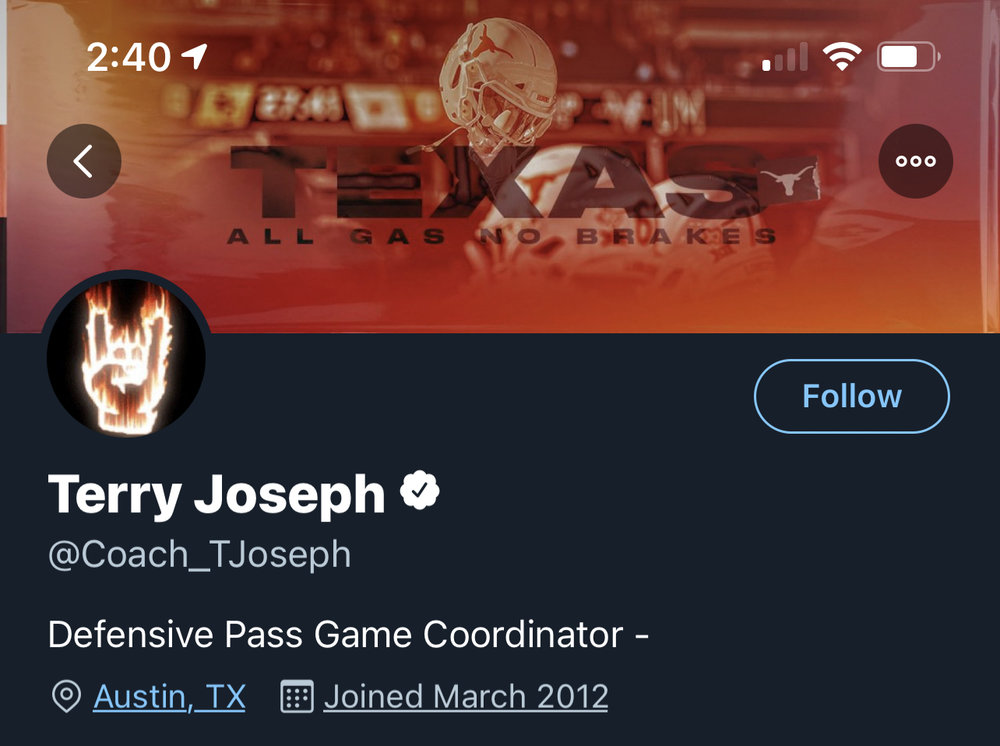Tap the location pin icon
The height and width of the screenshot is (746, 1000).
pyautogui.click(x=66, y=697)
